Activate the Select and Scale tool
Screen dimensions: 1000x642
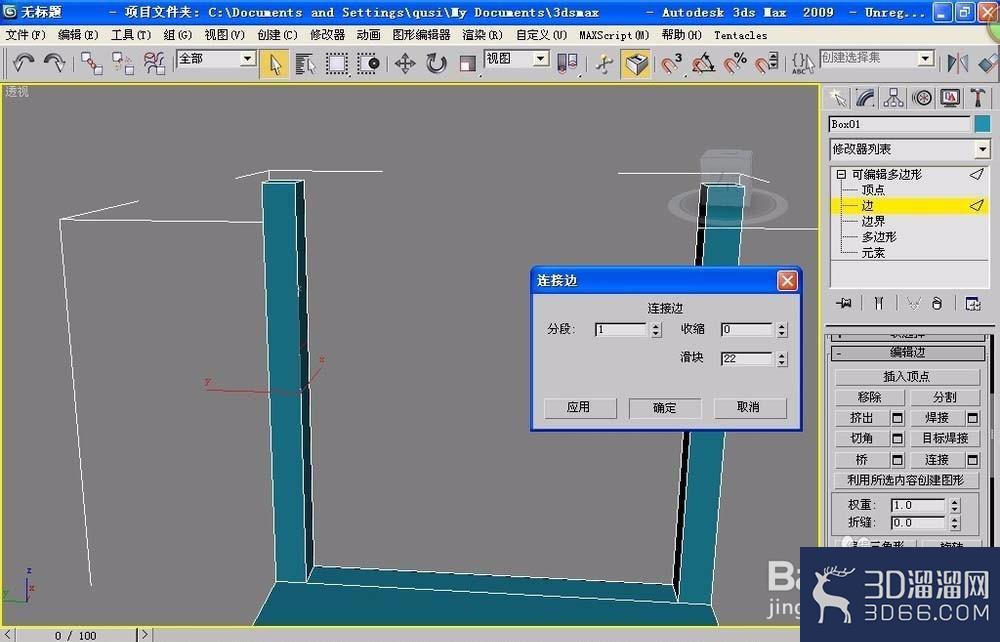click(467, 64)
